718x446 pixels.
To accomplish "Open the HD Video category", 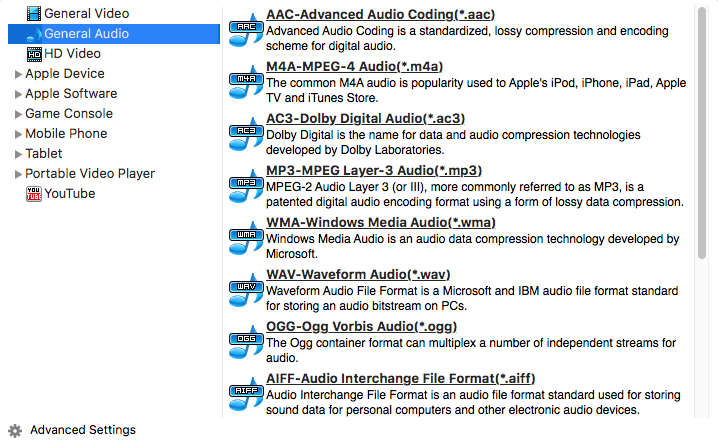I will coord(72,53).
